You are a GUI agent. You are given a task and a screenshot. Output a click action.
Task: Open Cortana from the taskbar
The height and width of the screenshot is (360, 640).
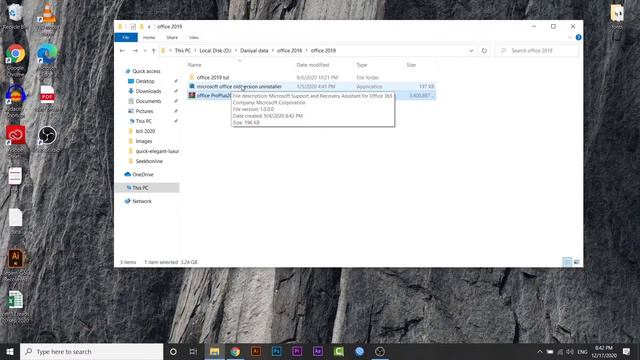tap(173, 351)
